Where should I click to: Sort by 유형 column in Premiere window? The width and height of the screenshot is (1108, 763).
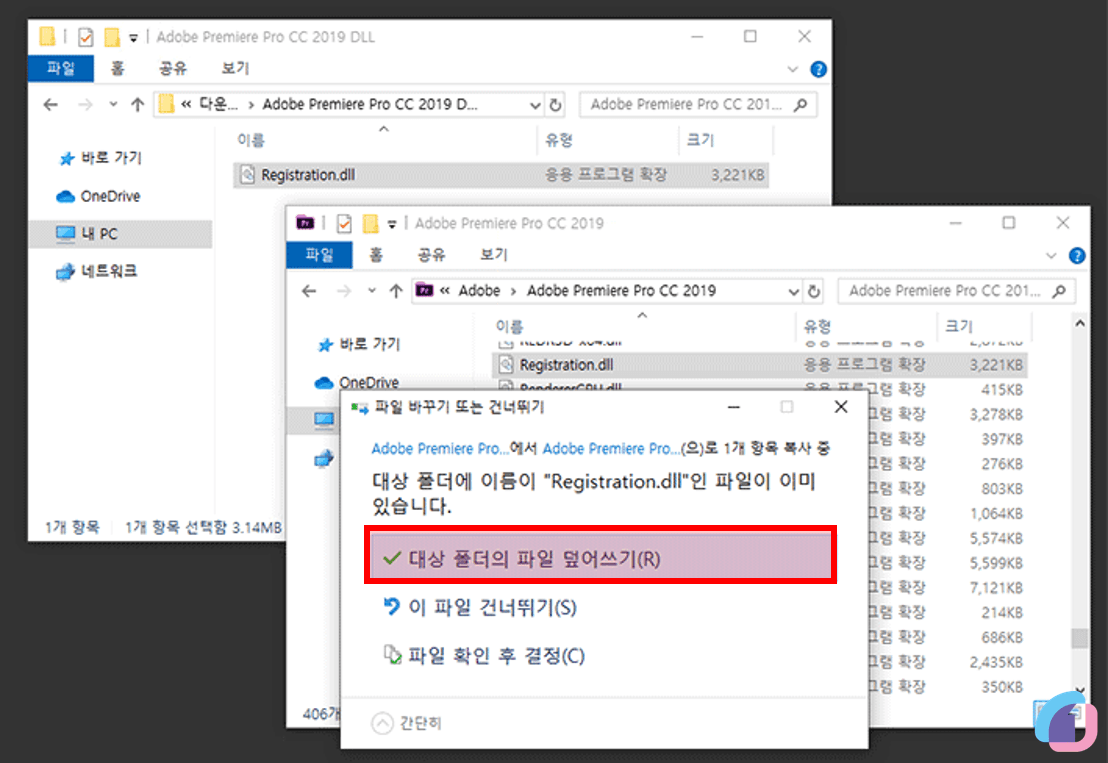coord(817,326)
